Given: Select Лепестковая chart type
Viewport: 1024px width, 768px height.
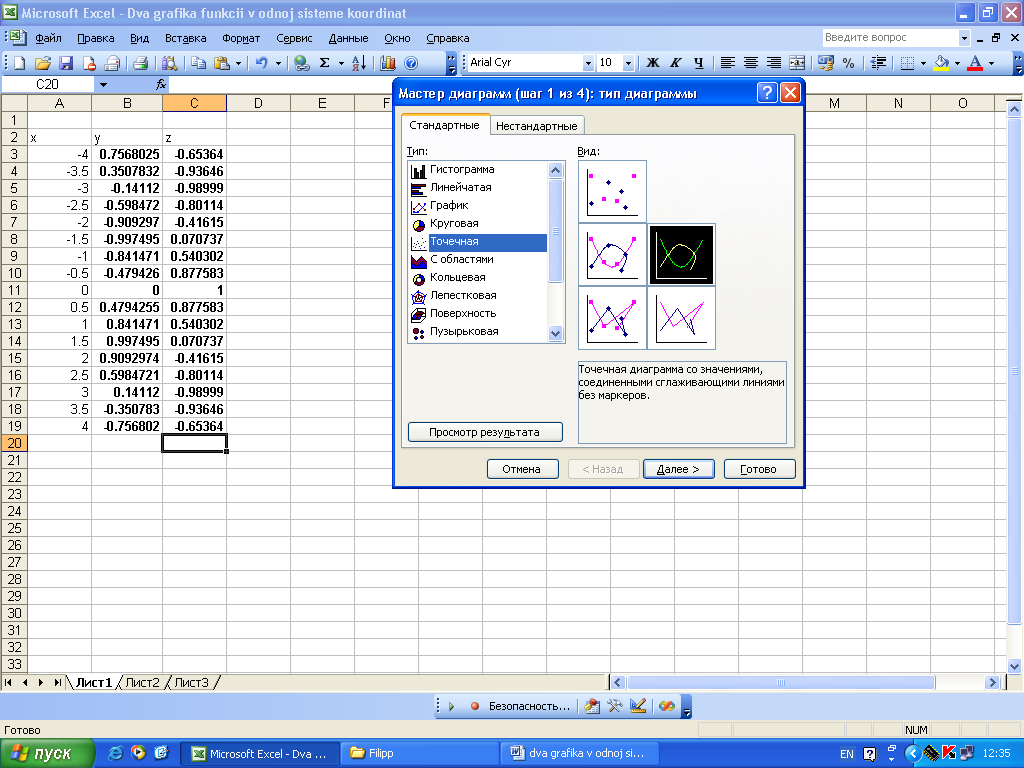Looking at the screenshot, I should tap(478, 295).
